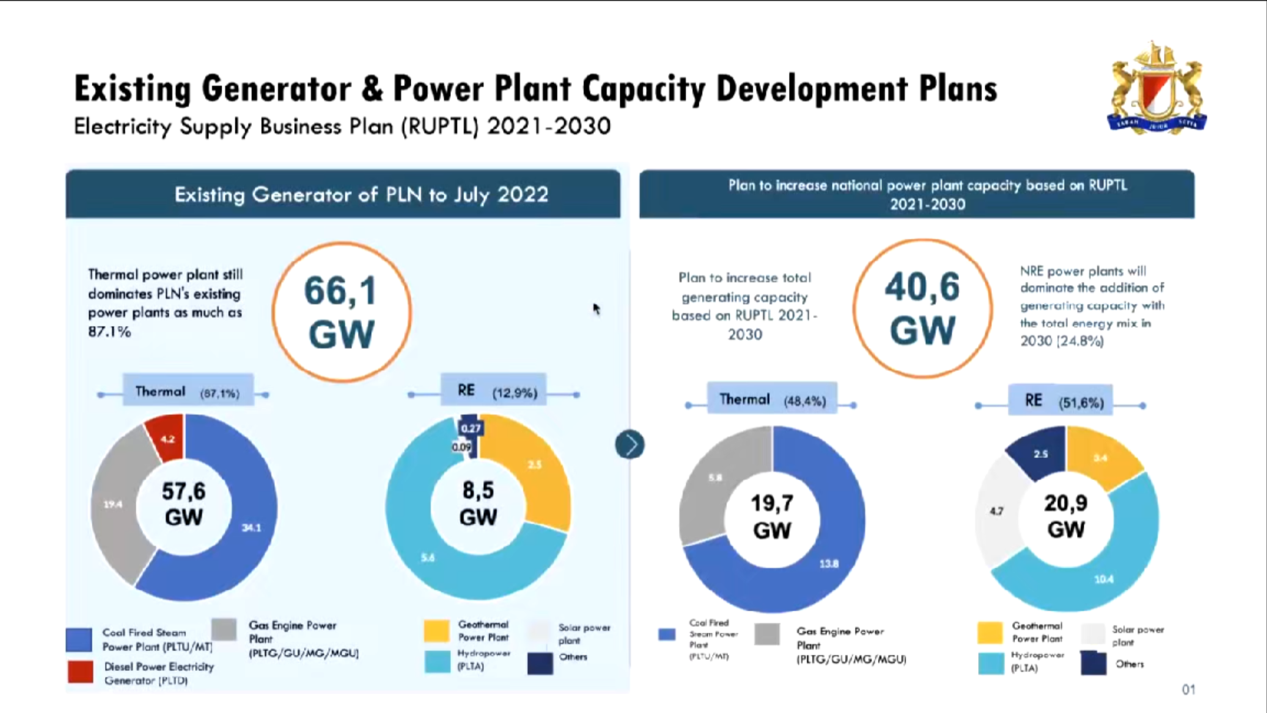Select the gray Gas Engine swatch in the left legend
Image resolution: width=1267 pixels, height=713 pixels.
click(x=224, y=629)
